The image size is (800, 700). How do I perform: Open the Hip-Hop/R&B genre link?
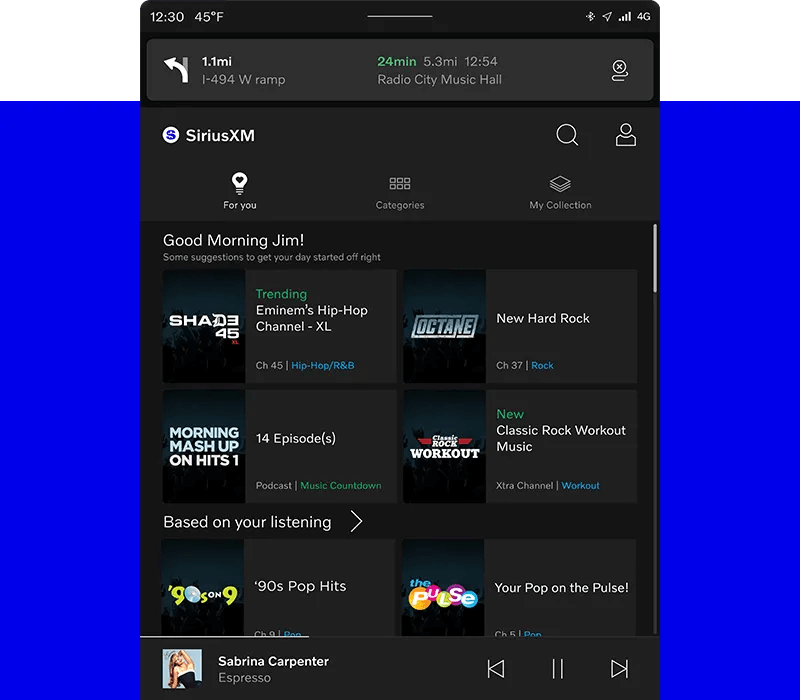[323, 366]
